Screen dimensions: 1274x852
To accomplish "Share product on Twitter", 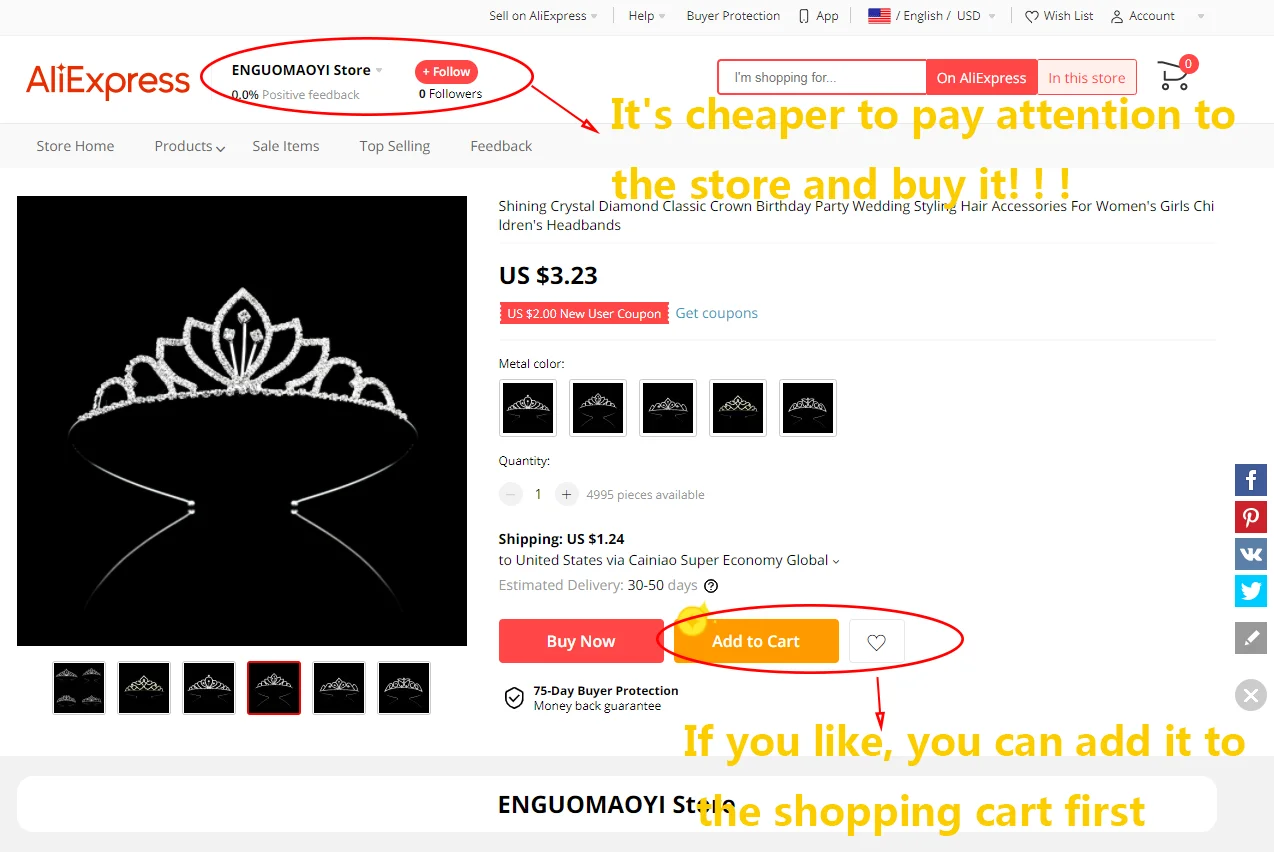I will pos(1251,591).
